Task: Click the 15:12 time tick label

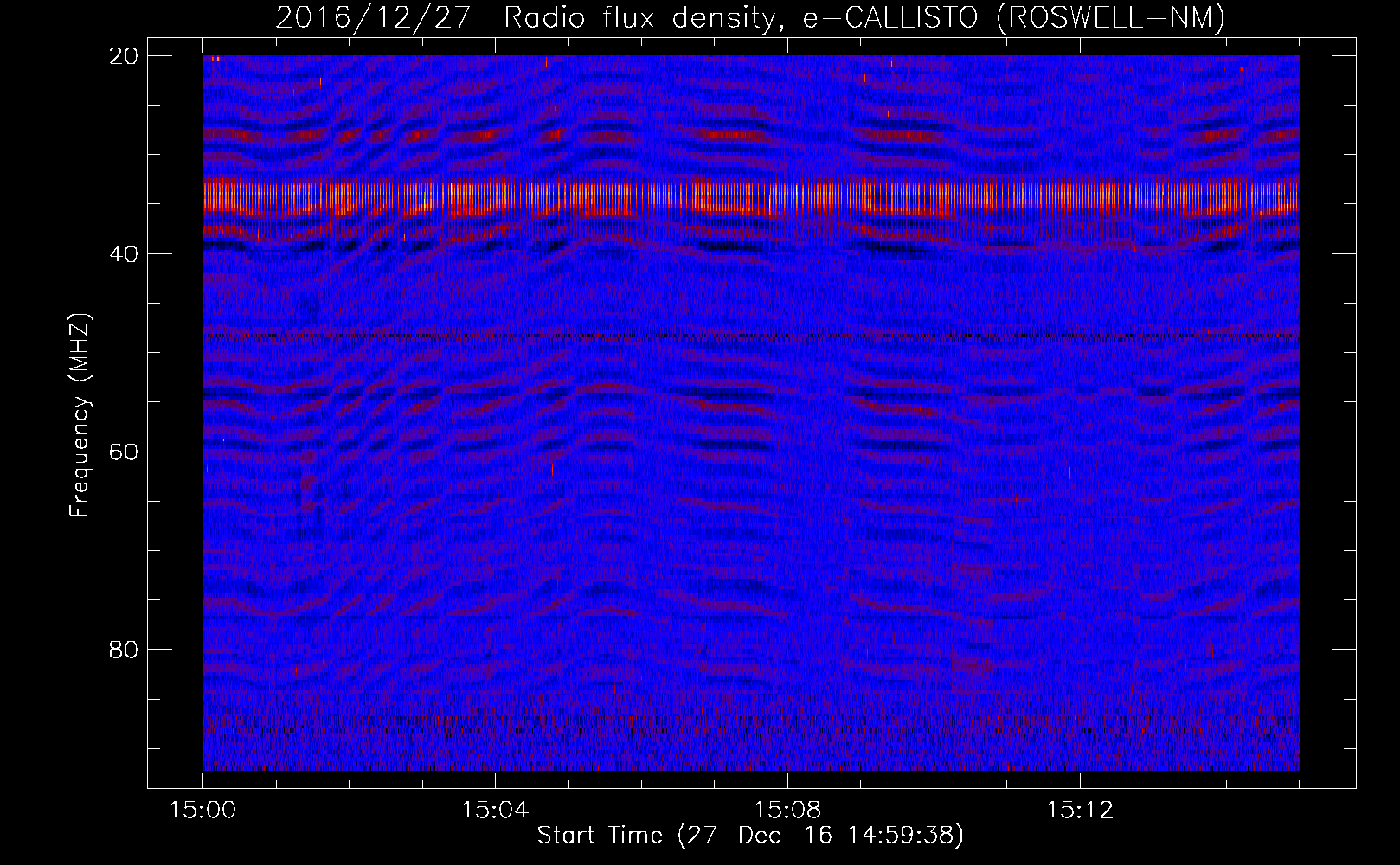Action: click(1080, 810)
